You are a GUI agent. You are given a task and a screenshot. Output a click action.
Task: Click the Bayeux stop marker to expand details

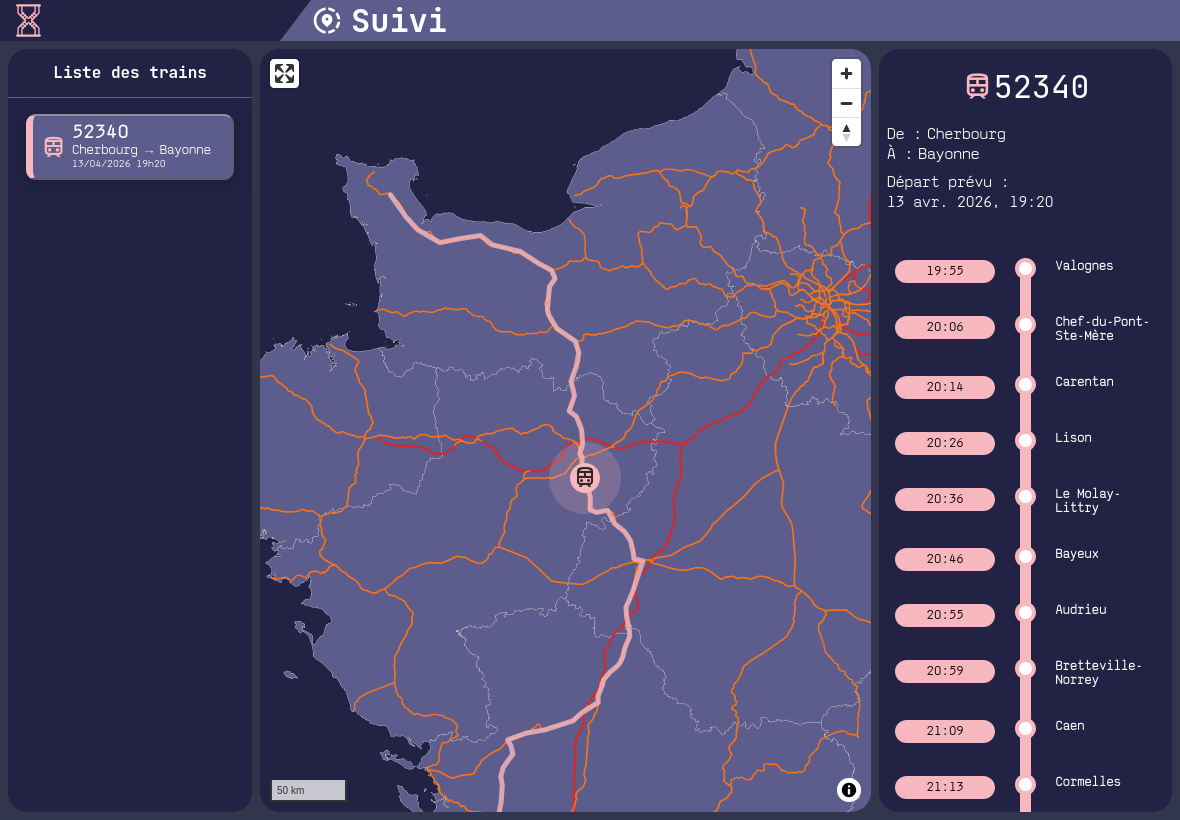click(x=1024, y=556)
